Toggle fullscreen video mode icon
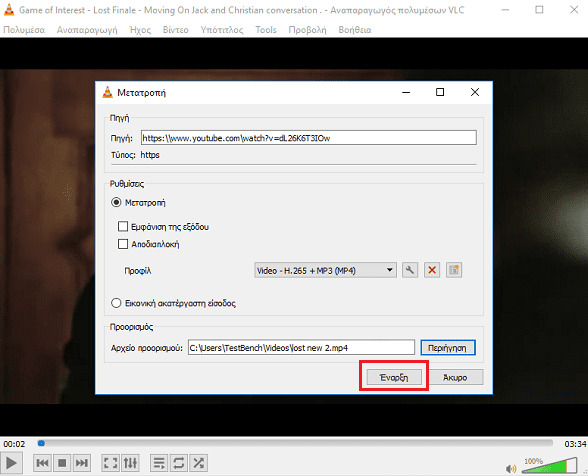 click(110, 463)
